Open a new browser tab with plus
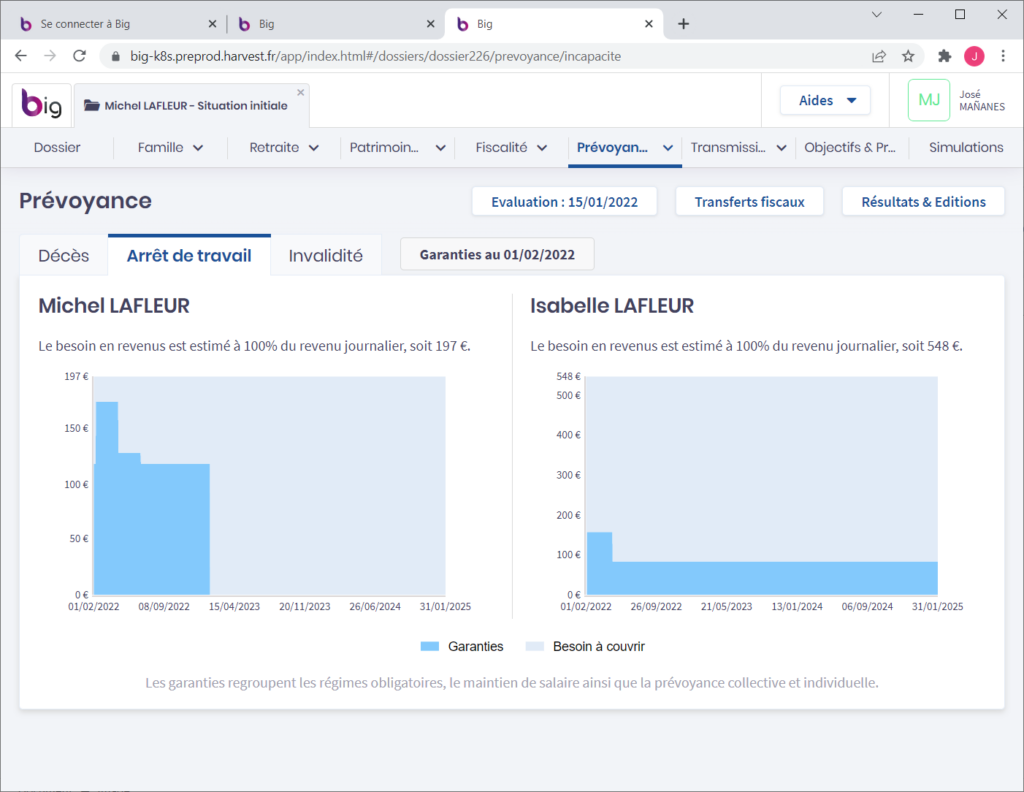1024x792 pixels. click(684, 24)
